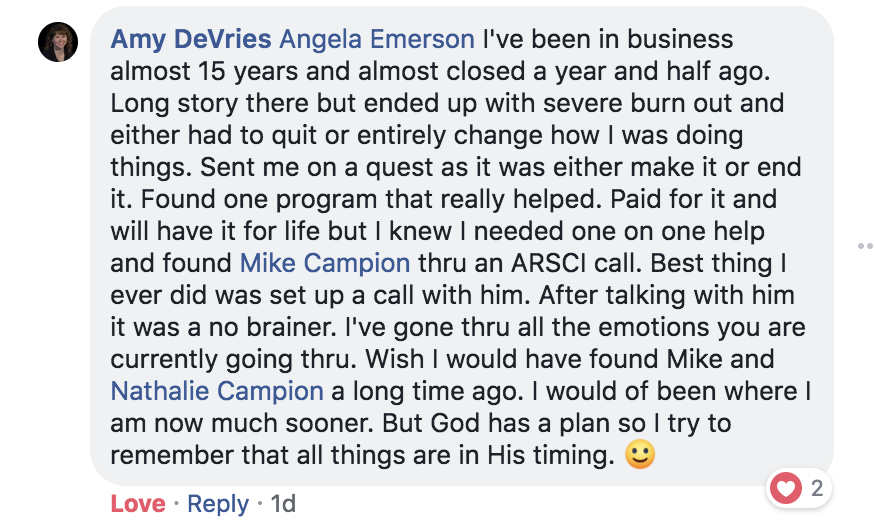The height and width of the screenshot is (526, 876).
Task: Click the word ARSCI in the comment
Action: 548,263
